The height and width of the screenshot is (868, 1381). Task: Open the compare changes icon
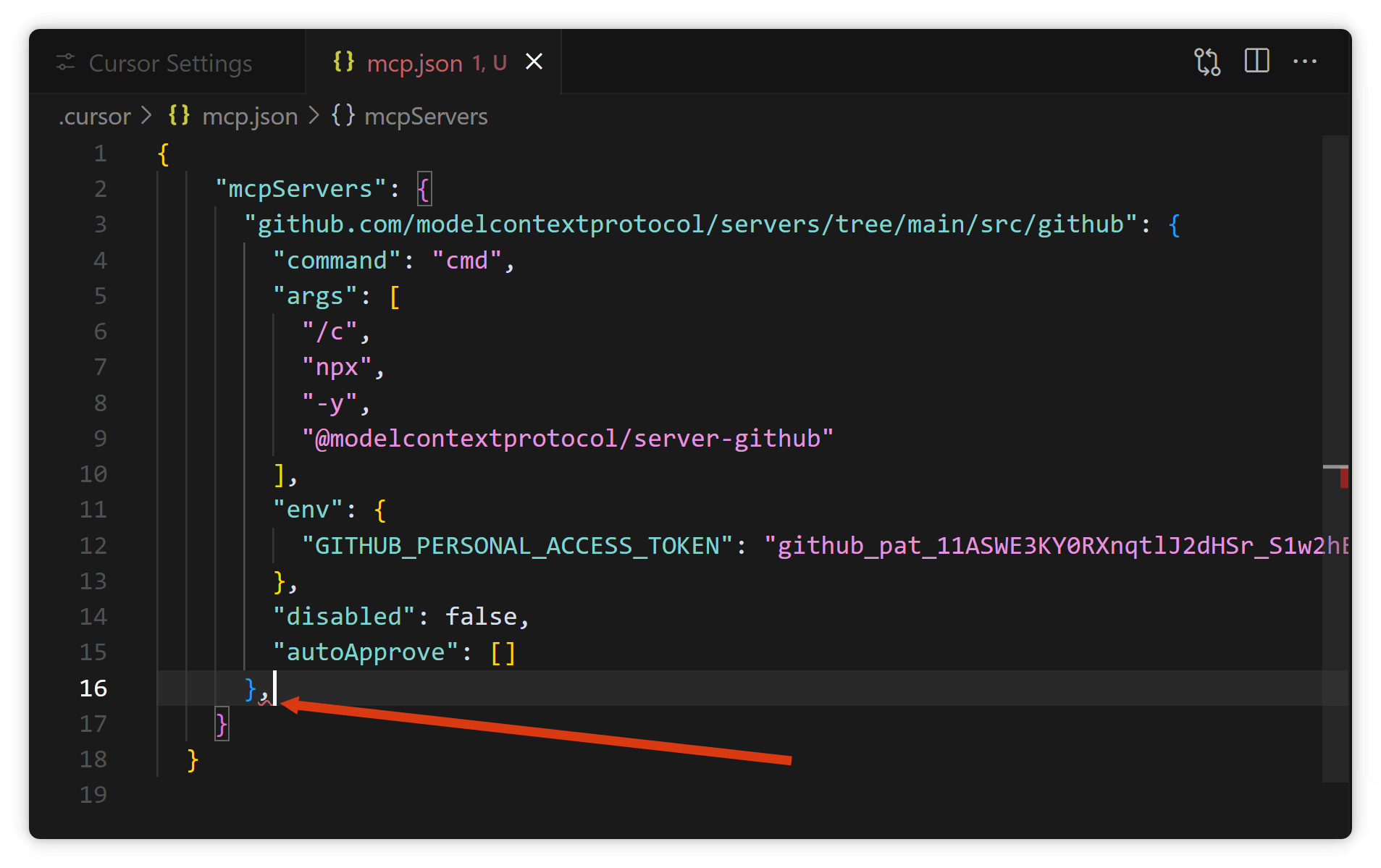point(1207,62)
